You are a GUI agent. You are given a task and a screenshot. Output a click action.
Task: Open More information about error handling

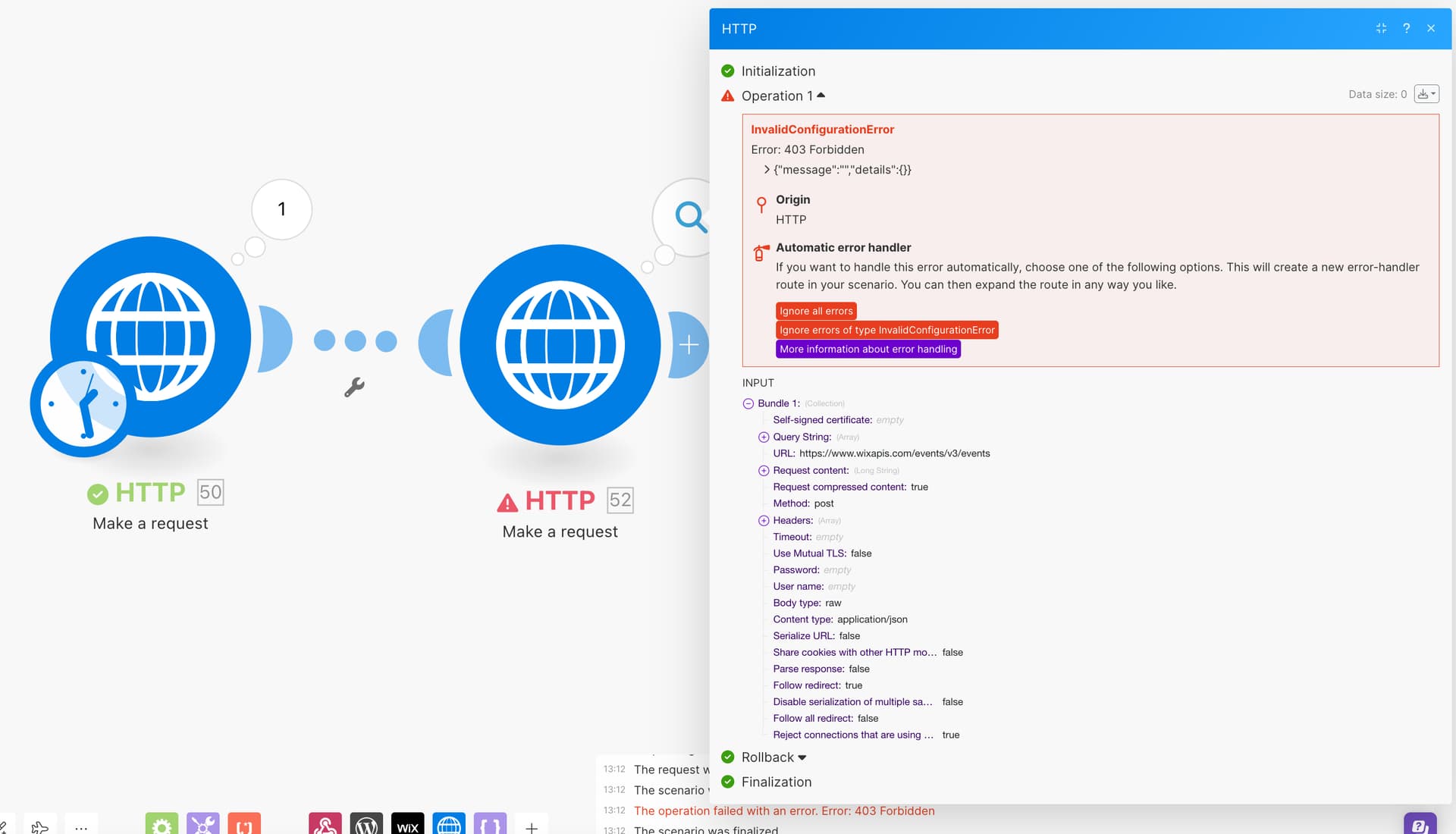click(x=868, y=349)
